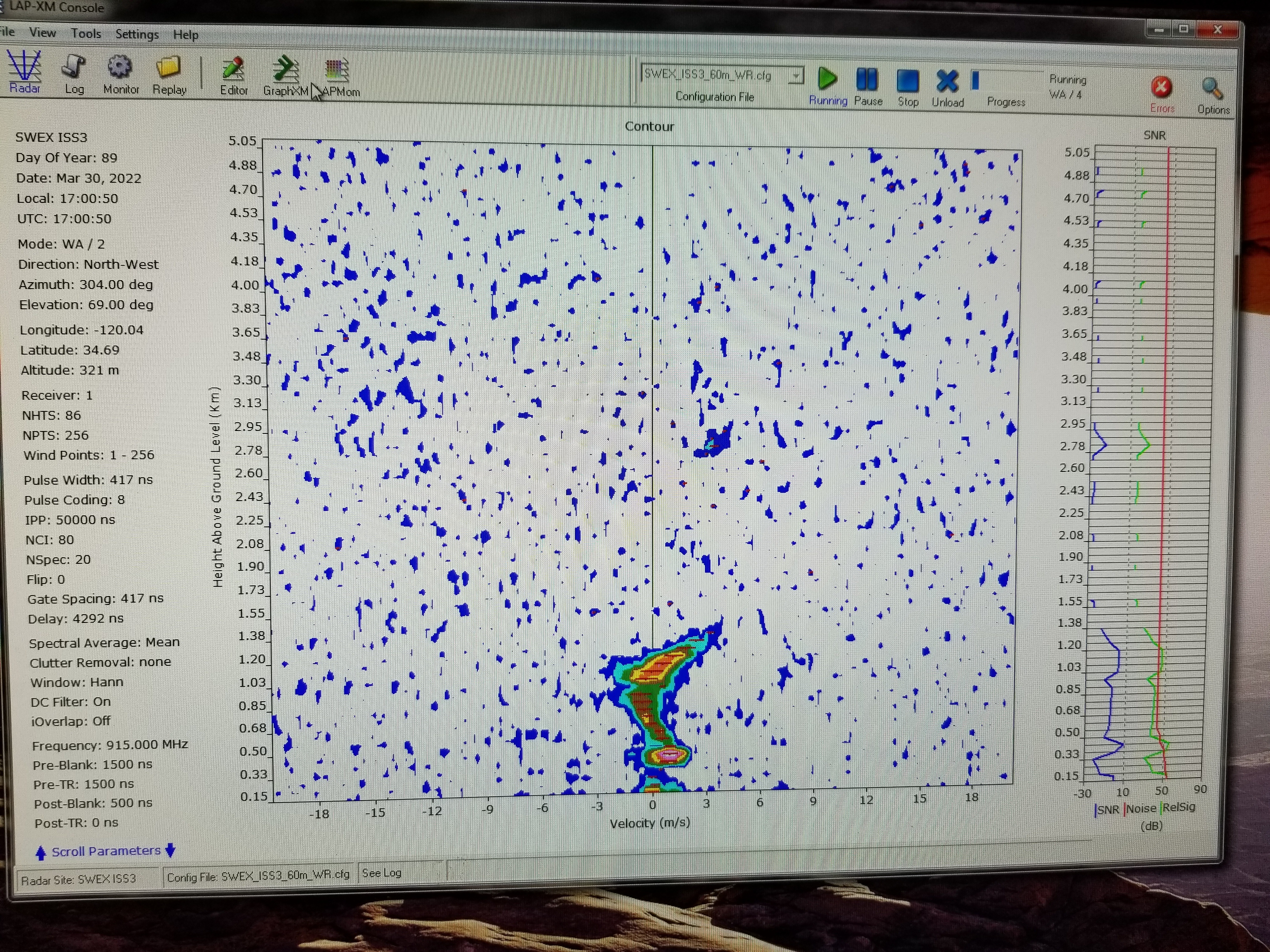The width and height of the screenshot is (1270, 952).
Task: Click the See Log status button
Action: point(382,873)
